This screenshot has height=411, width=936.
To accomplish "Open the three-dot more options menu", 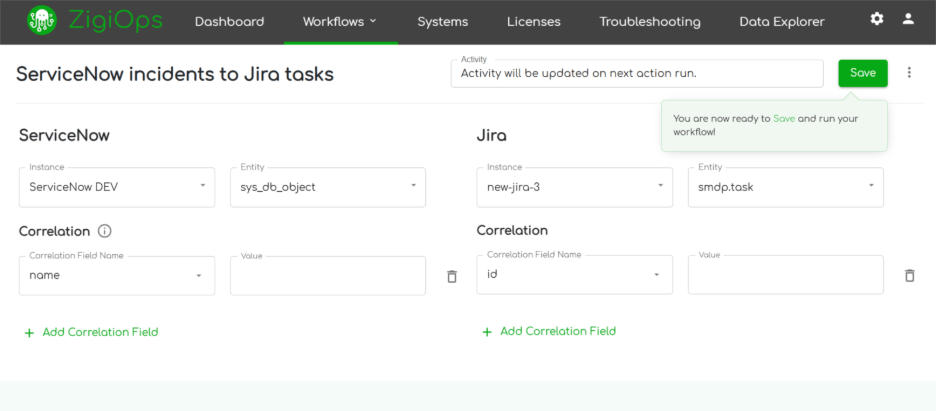I will [909, 73].
